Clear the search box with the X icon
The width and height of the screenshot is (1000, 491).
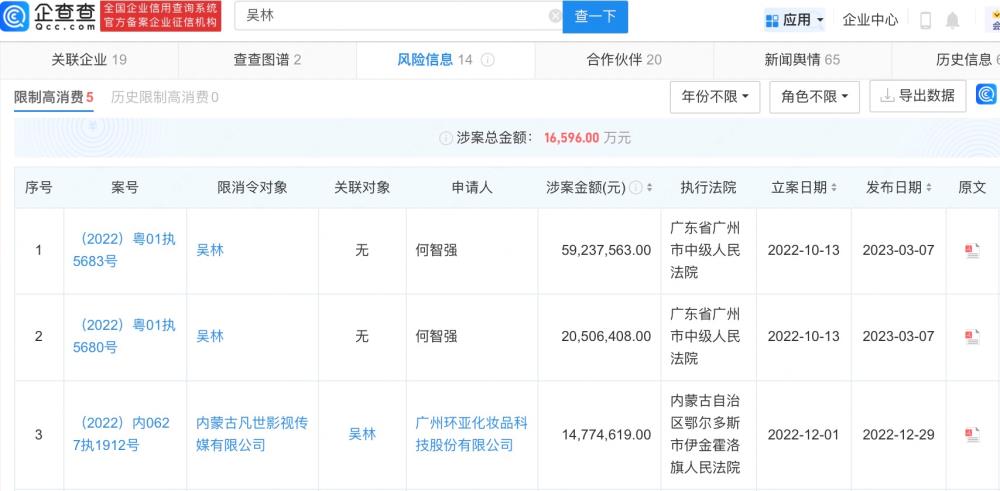pyautogui.click(x=555, y=17)
